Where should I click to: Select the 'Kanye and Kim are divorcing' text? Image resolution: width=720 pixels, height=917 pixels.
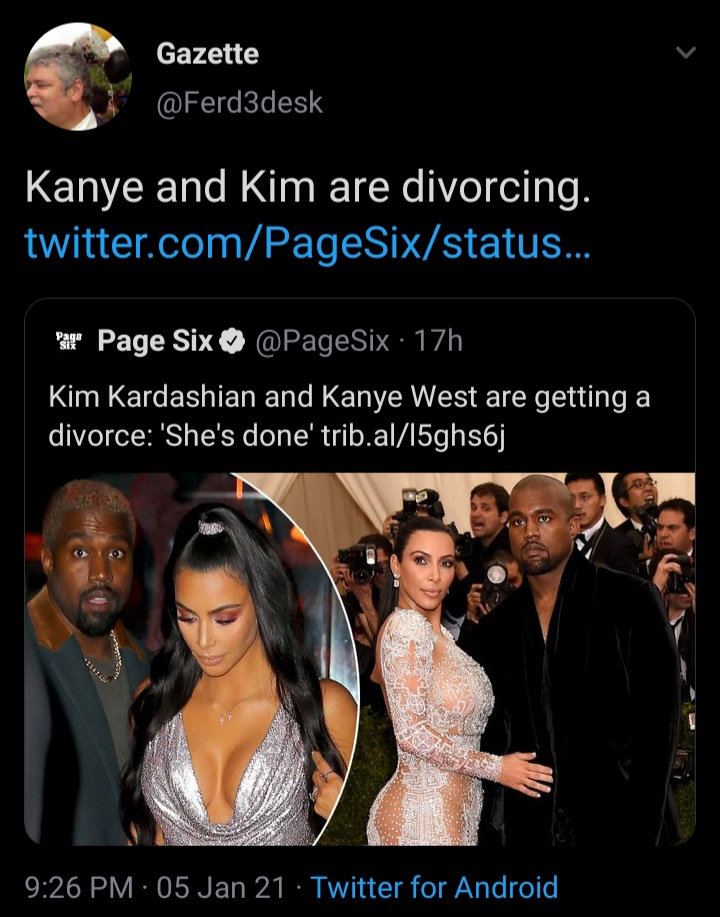coord(308,187)
